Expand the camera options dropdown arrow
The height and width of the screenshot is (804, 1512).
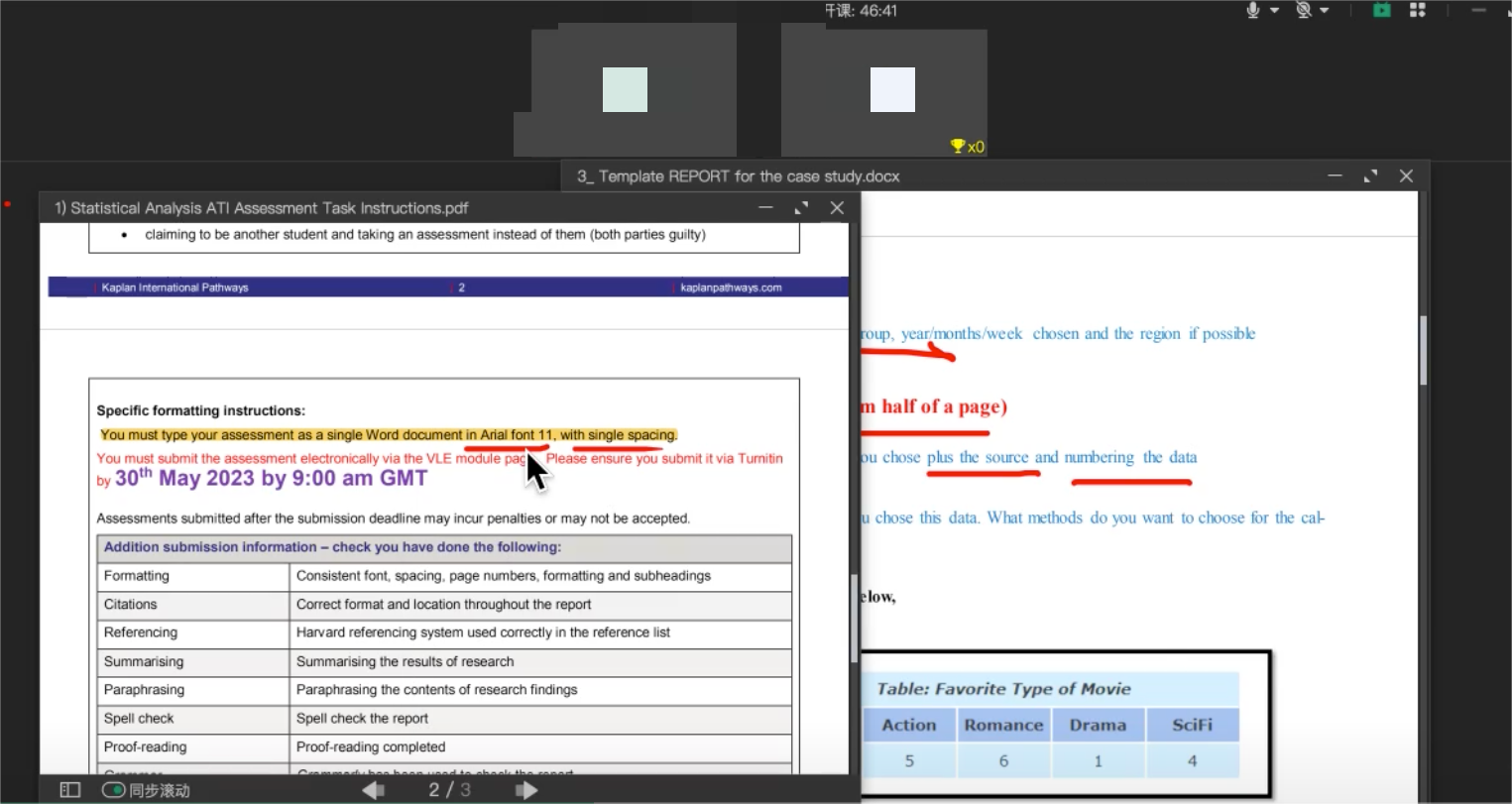click(x=1325, y=10)
